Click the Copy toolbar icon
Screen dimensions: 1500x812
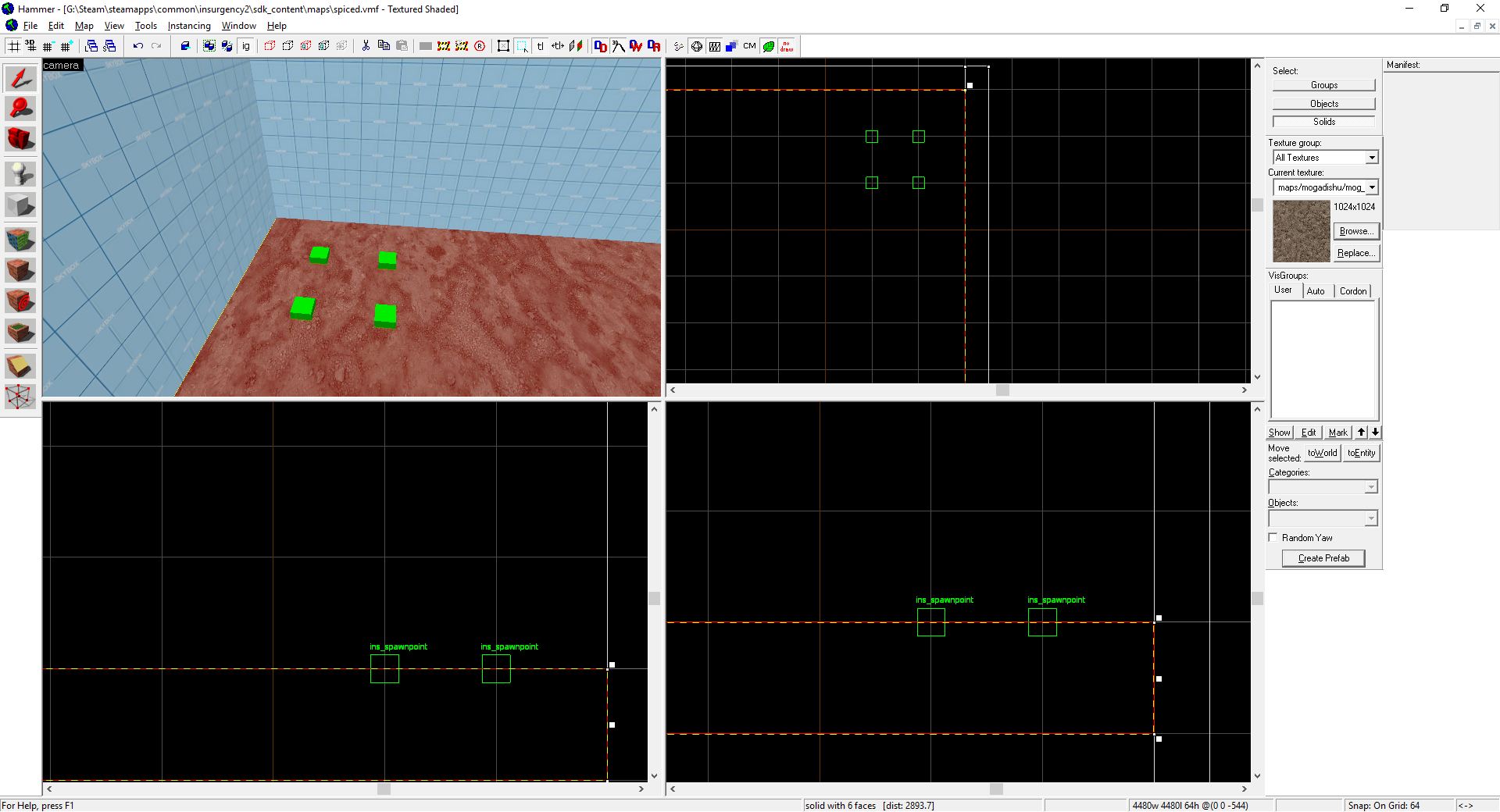[384, 46]
